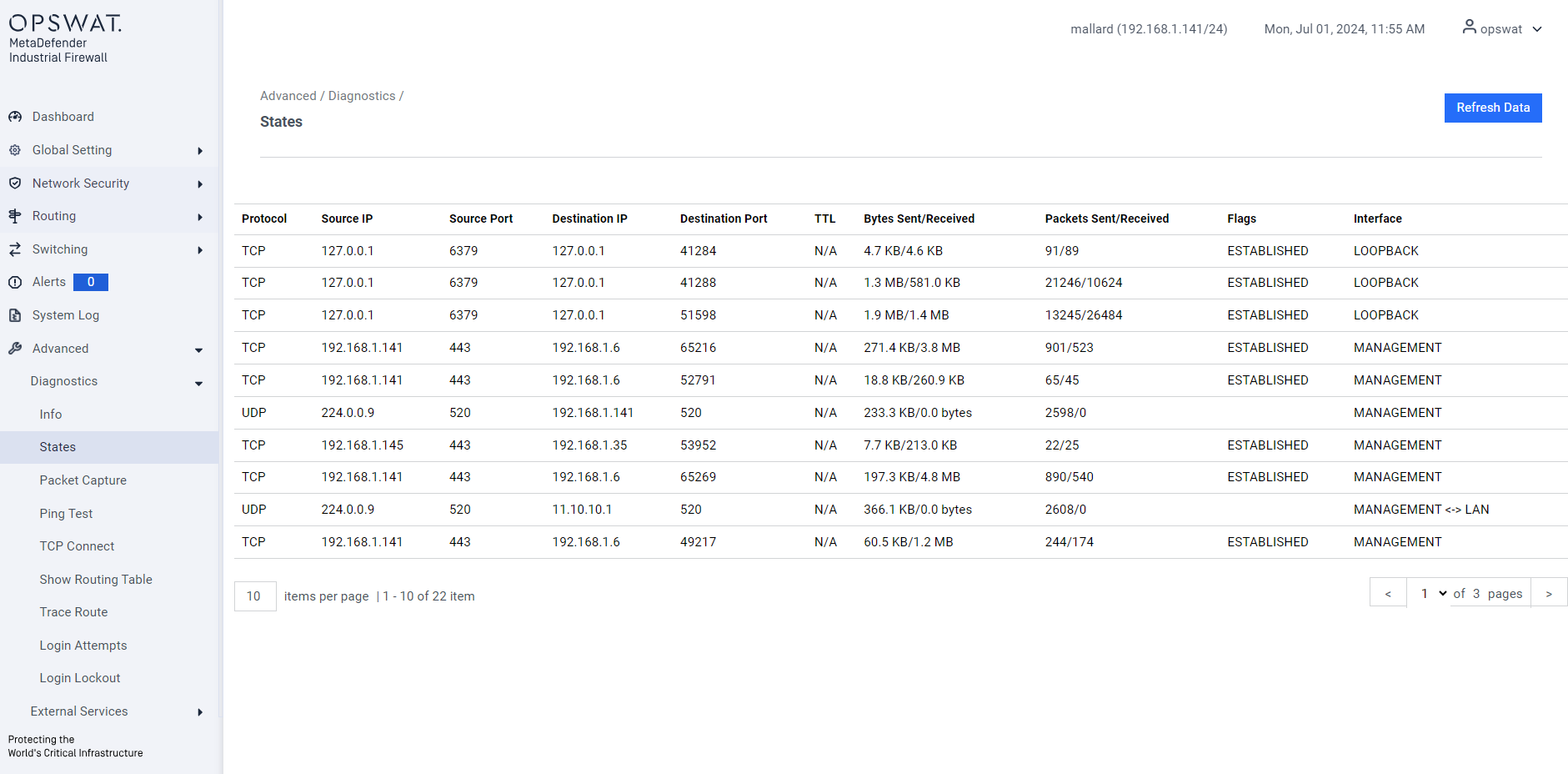
Task: Open Show Routing Table page
Action: point(96,580)
